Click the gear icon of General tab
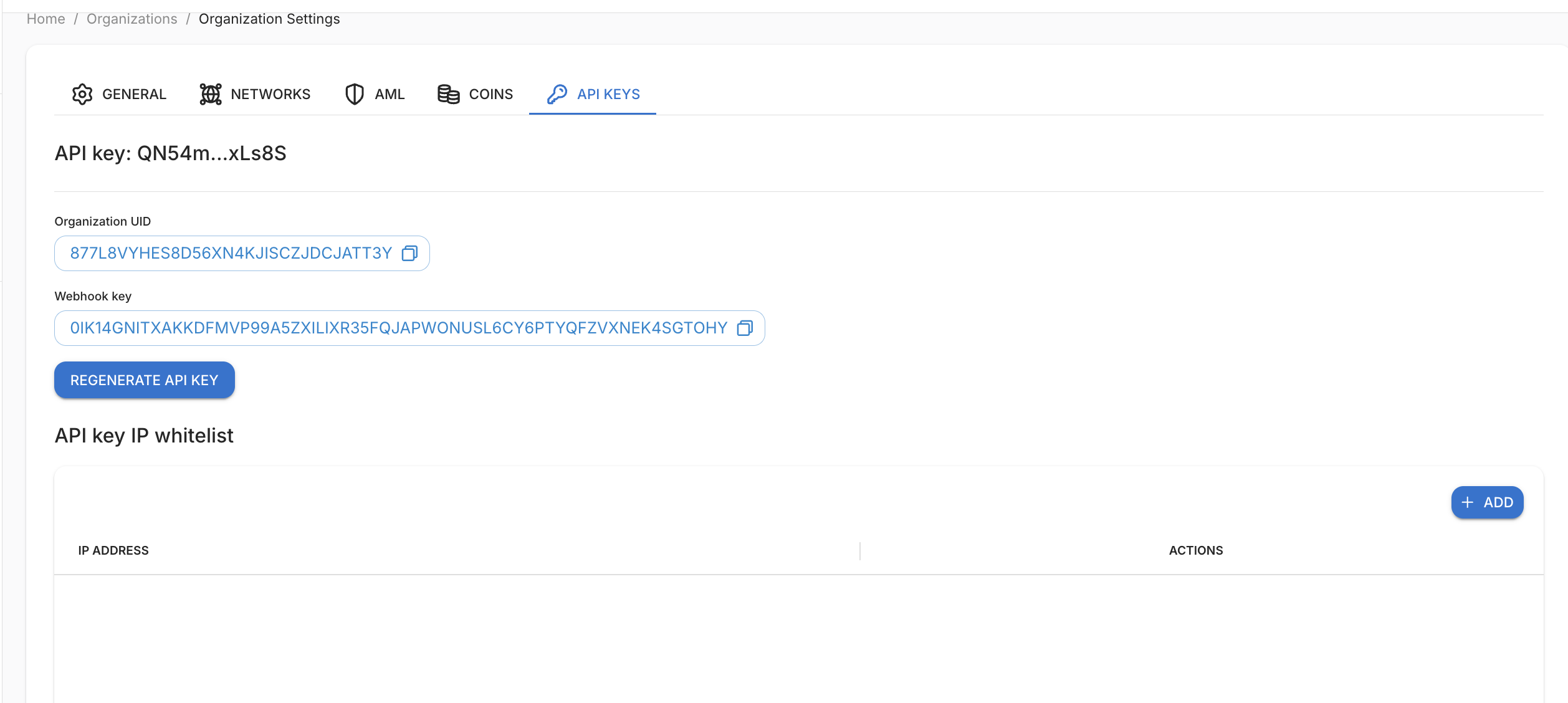 pyautogui.click(x=82, y=94)
